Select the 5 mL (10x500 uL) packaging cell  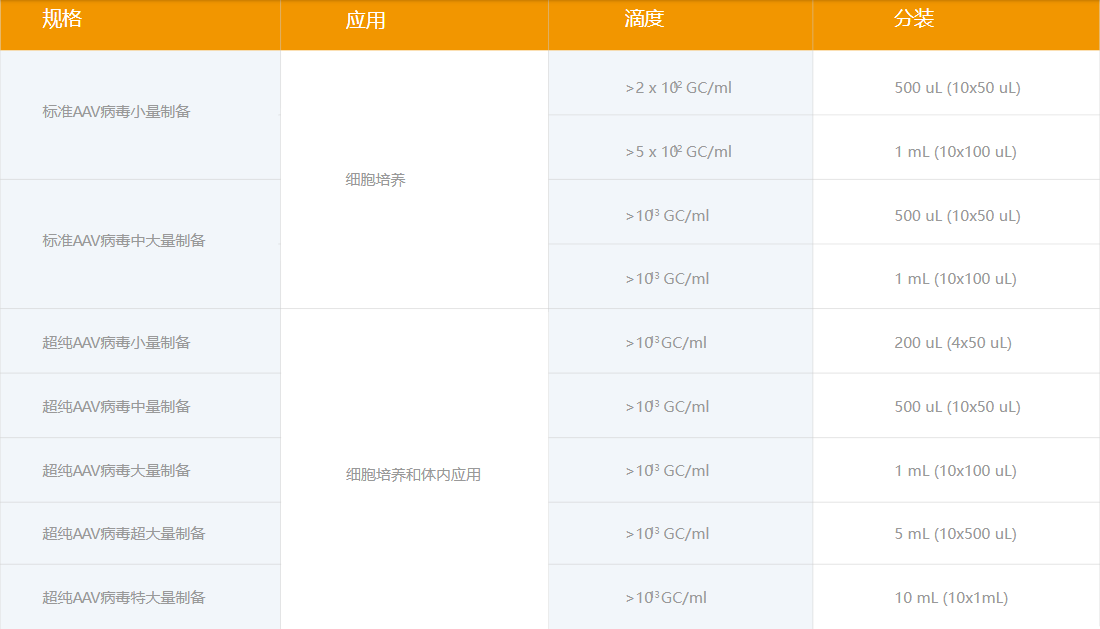point(955,534)
